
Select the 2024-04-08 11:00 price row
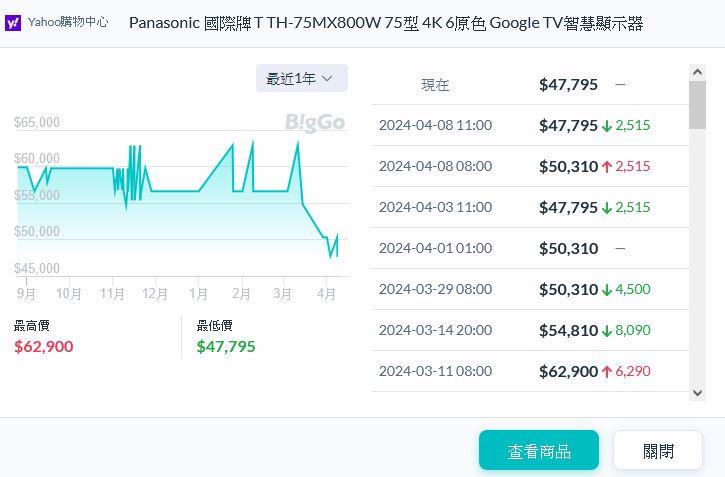(530, 125)
